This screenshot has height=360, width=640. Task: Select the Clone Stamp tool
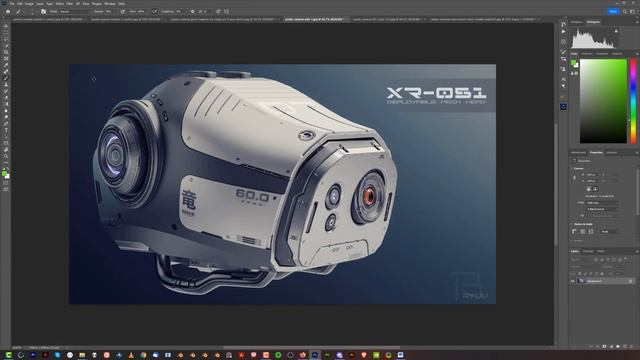[6, 84]
